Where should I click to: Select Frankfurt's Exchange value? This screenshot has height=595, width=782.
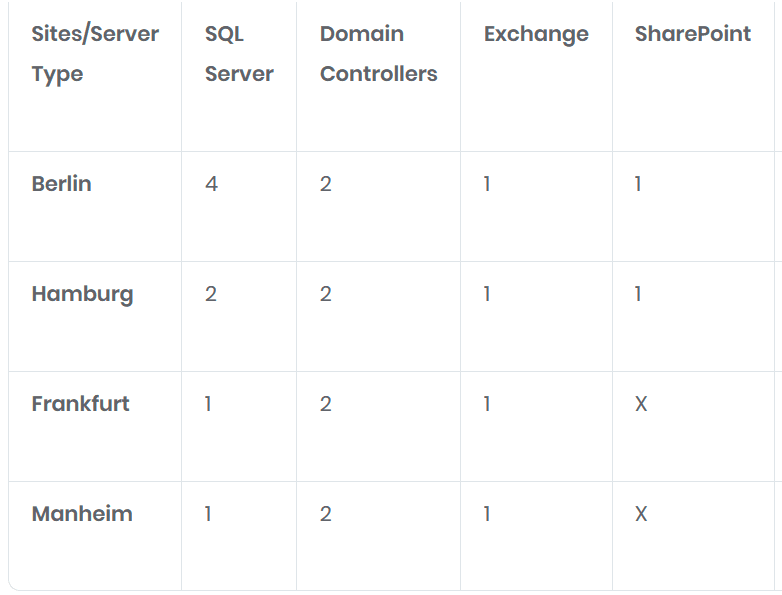[487, 404]
